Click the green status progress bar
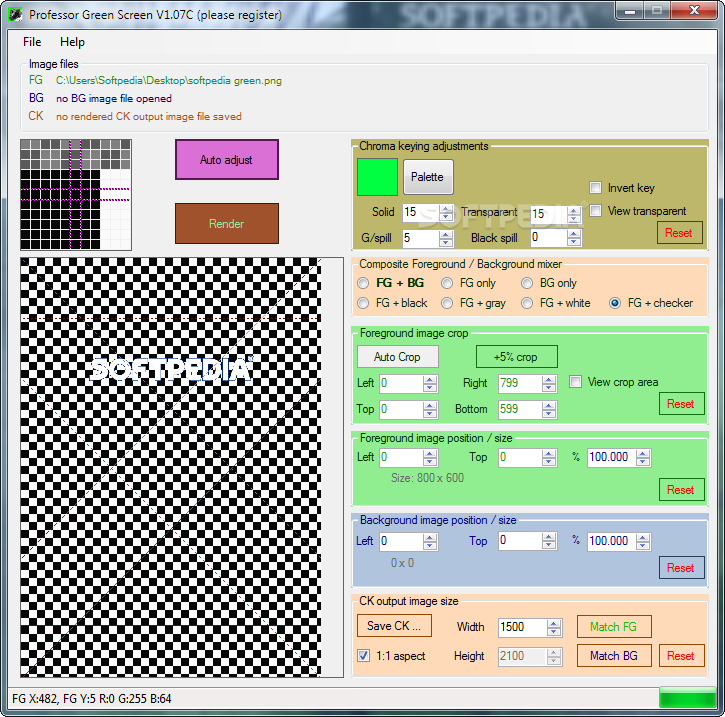The height and width of the screenshot is (717, 725). (688, 698)
